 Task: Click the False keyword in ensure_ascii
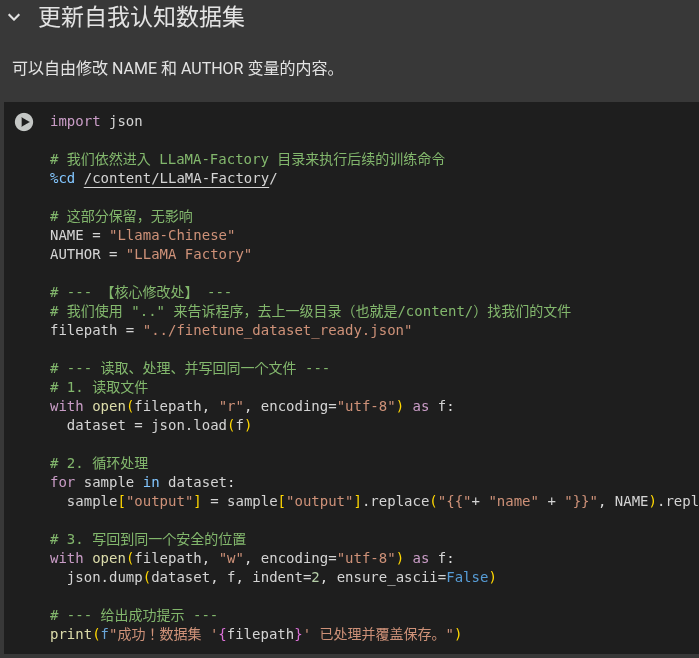click(467, 577)
